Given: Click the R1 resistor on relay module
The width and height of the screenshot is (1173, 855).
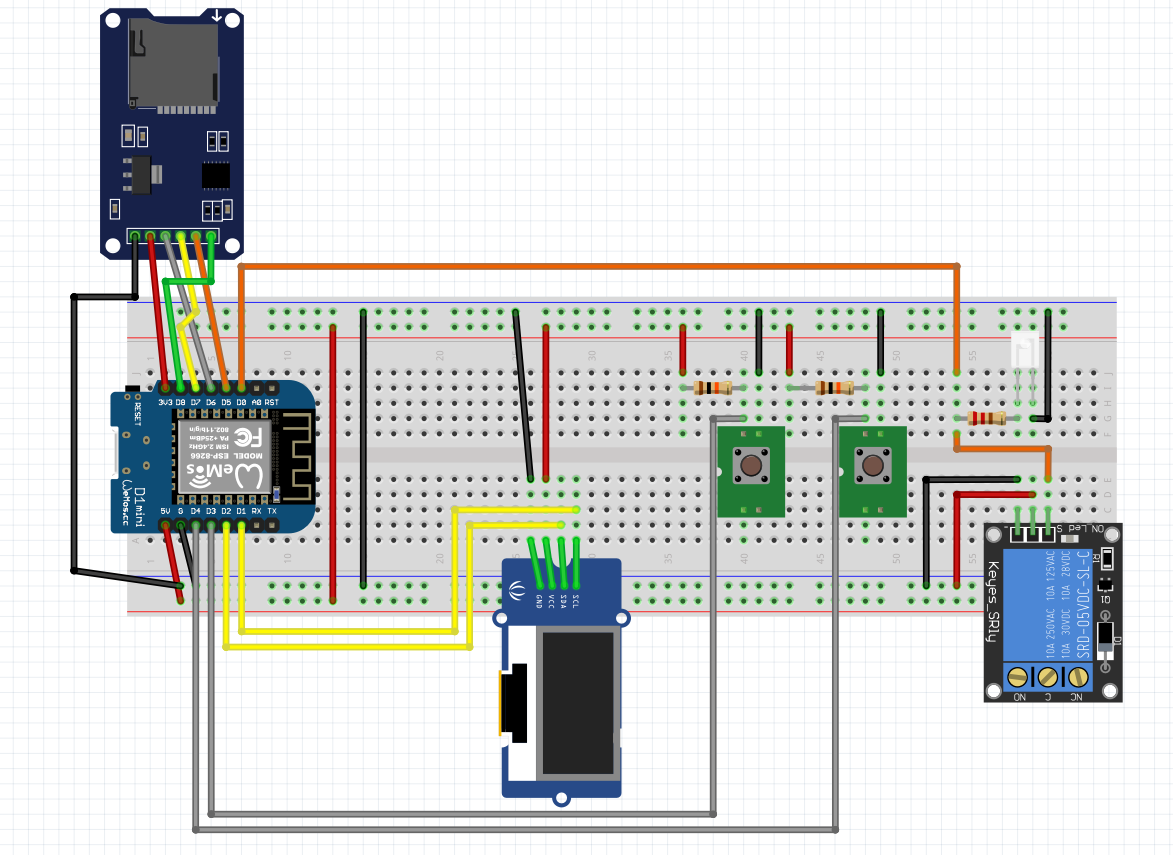Looking at the screenshot, I should click(1107, 557).
